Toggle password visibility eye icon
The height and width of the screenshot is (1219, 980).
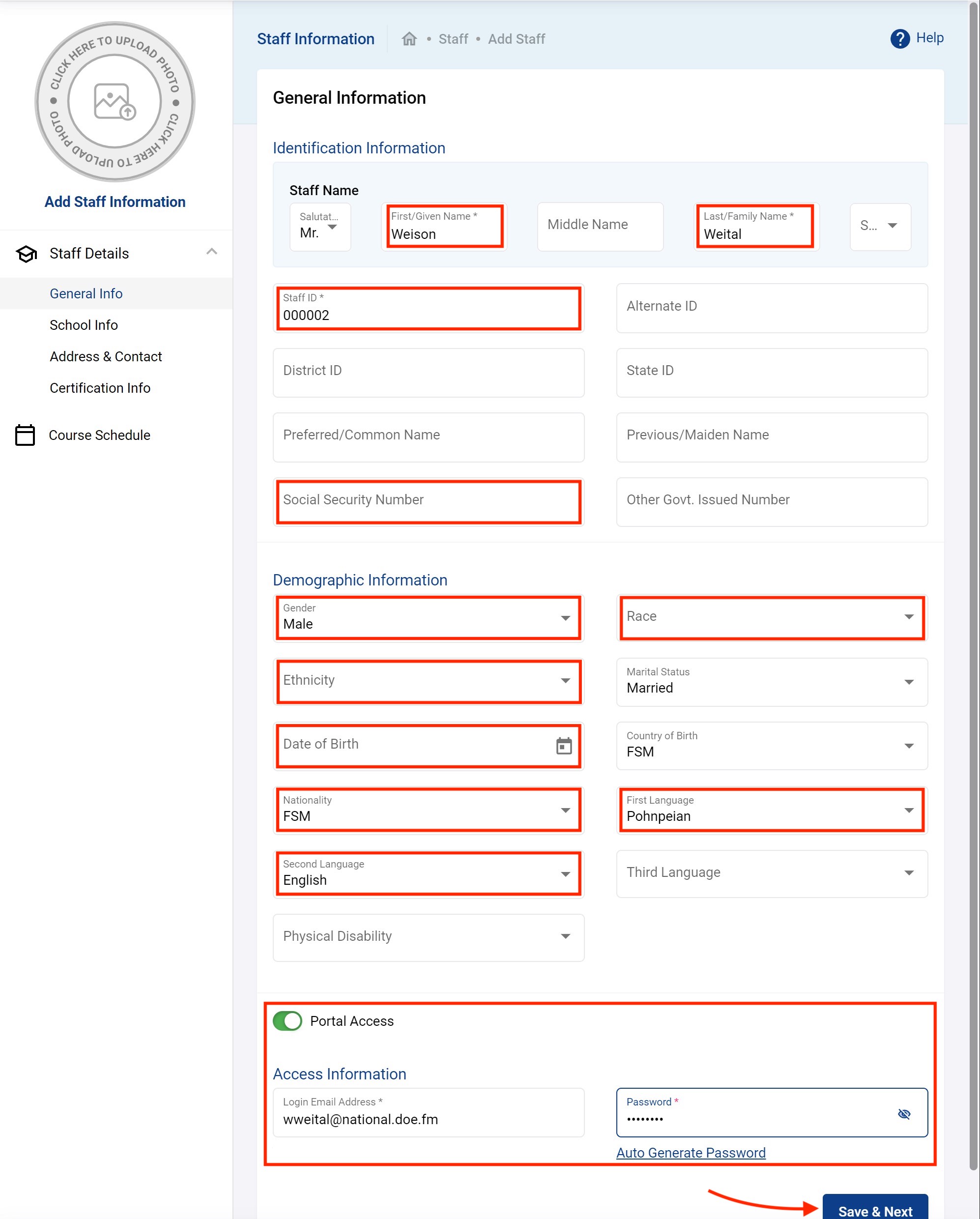click(904, 1113)
